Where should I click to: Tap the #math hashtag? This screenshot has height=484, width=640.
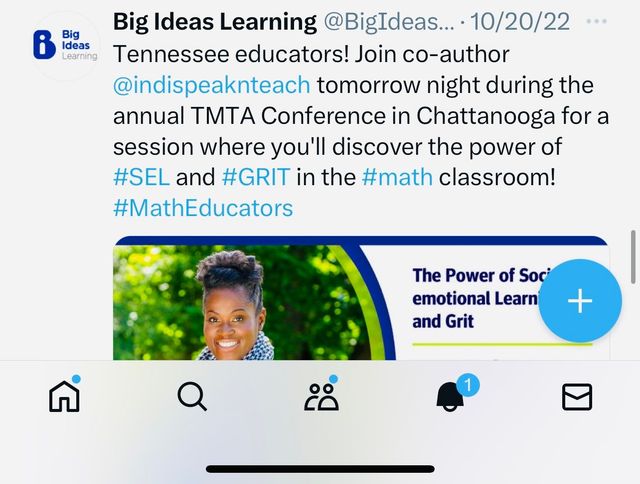click(397, 177)
